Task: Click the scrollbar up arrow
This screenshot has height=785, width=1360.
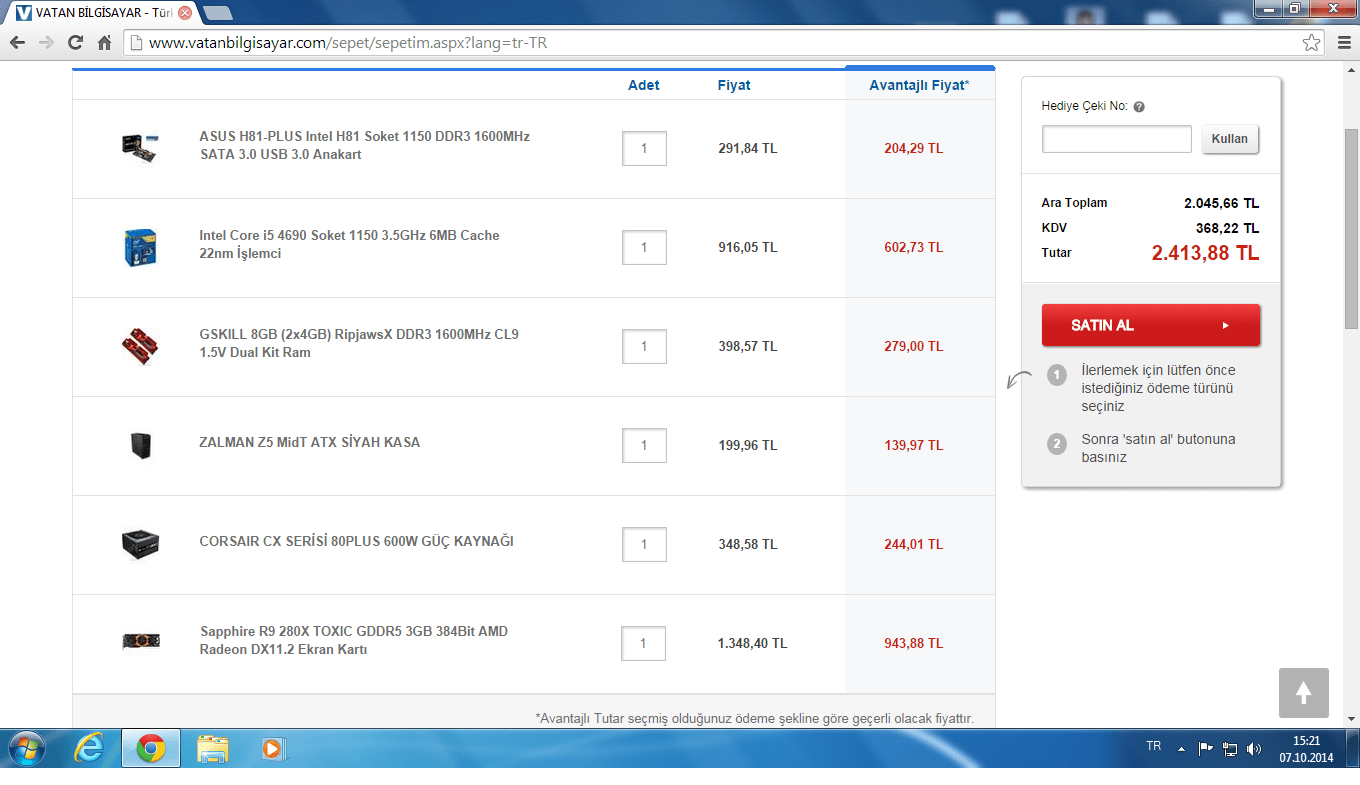Action: (1352, 71)
